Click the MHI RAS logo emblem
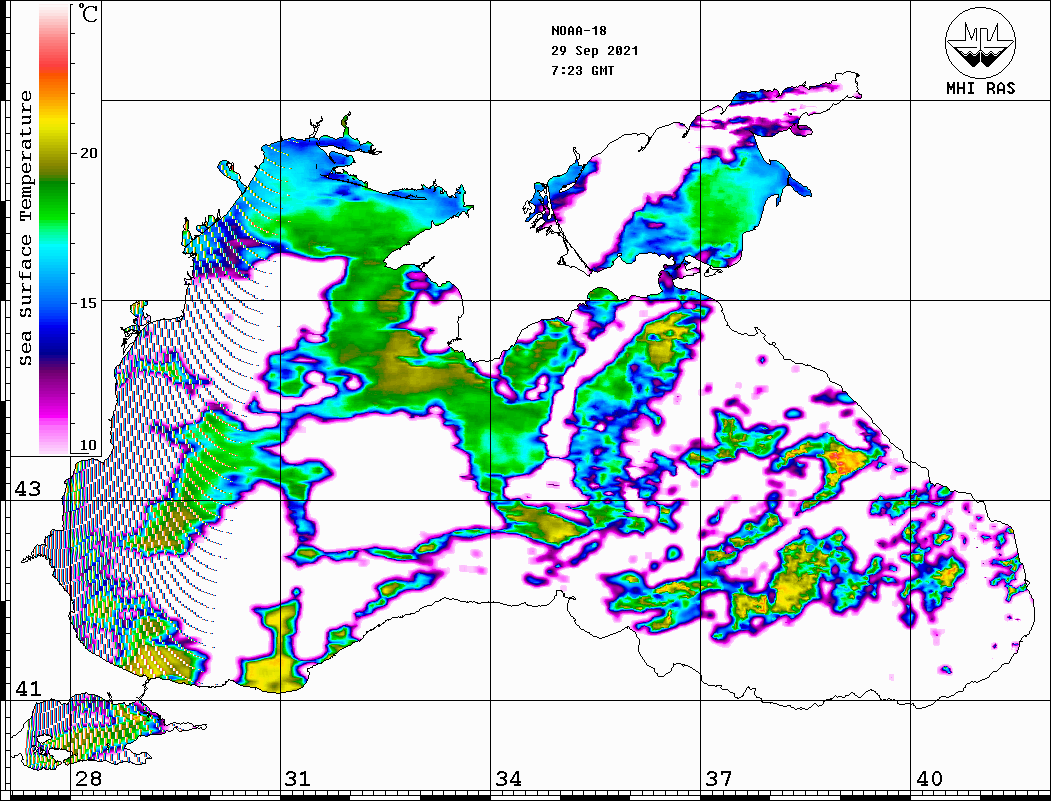Viewport: 1051px width, 801px height. pos(981,42)
